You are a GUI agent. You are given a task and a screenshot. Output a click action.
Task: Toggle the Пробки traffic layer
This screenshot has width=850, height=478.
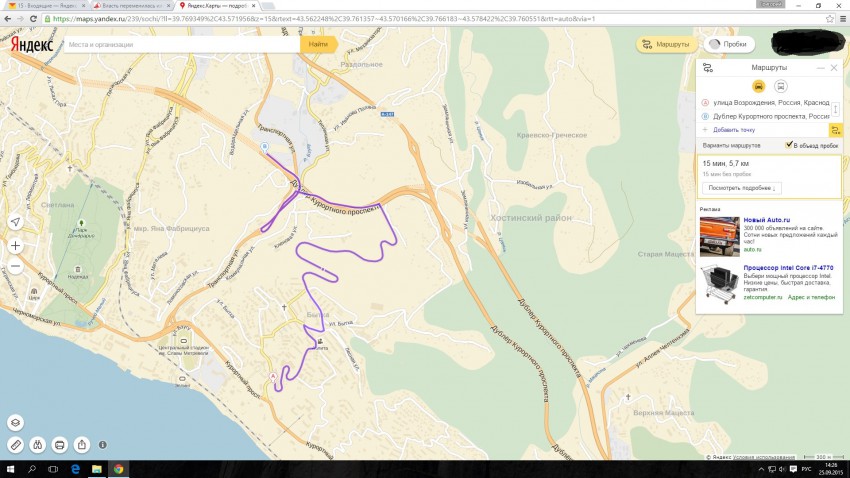[728, 45]
